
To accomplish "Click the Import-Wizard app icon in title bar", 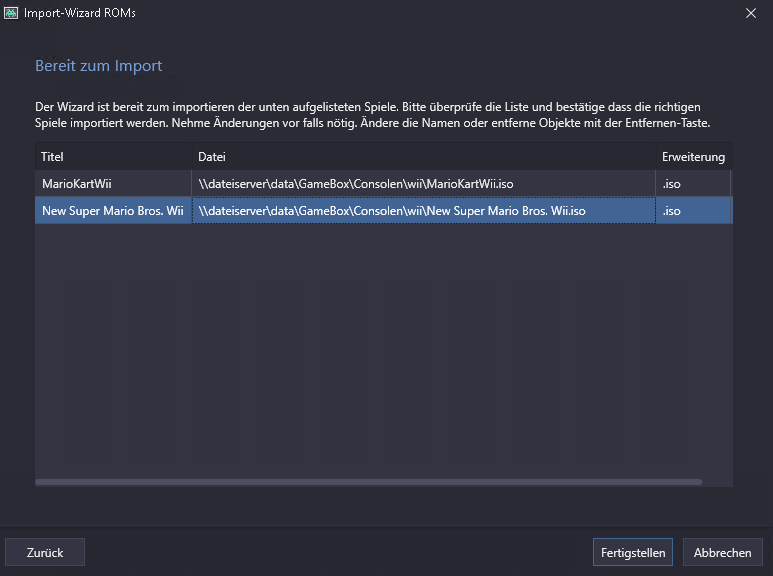I will point(12,13).
